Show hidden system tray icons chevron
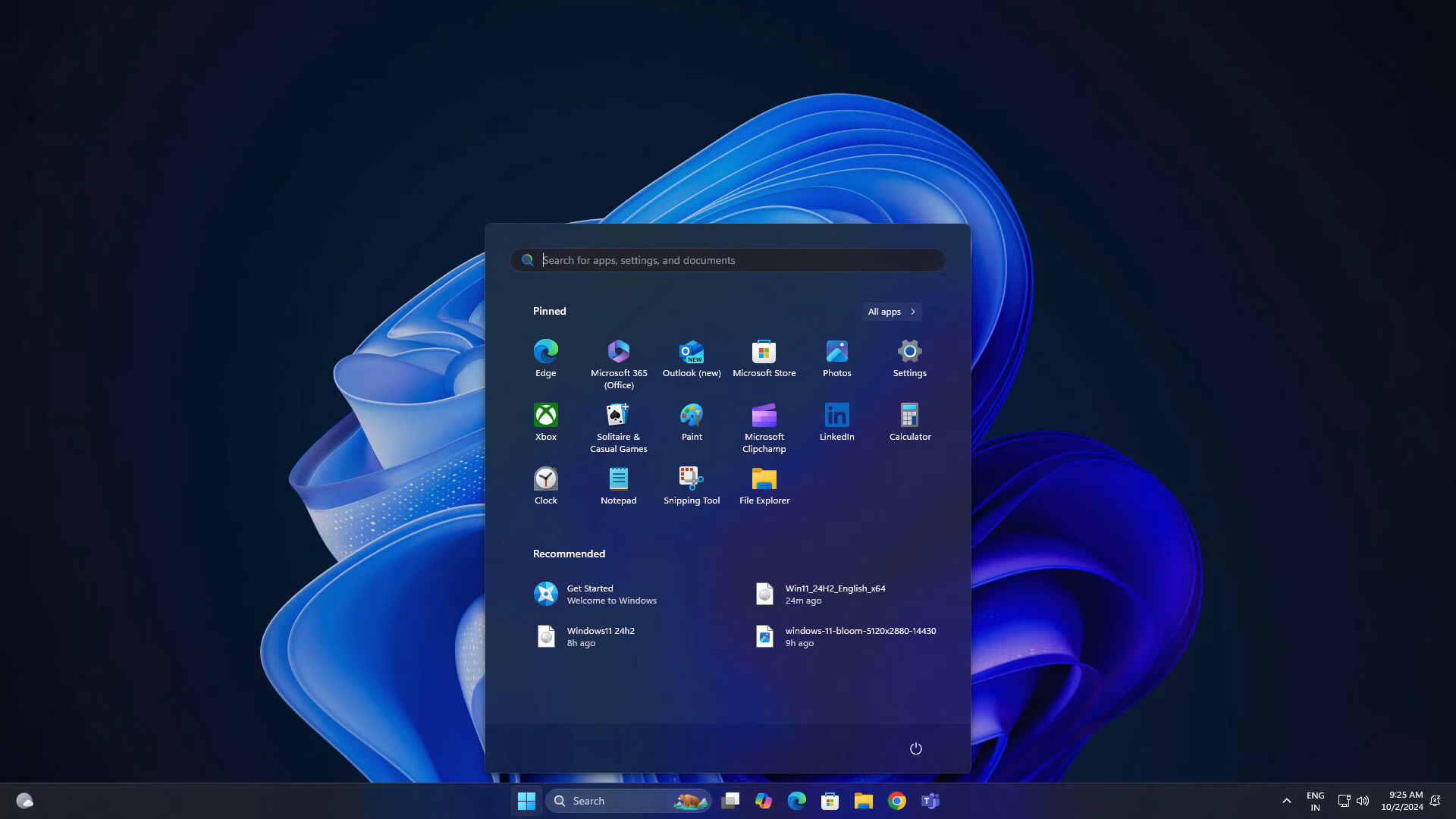 1286,801
